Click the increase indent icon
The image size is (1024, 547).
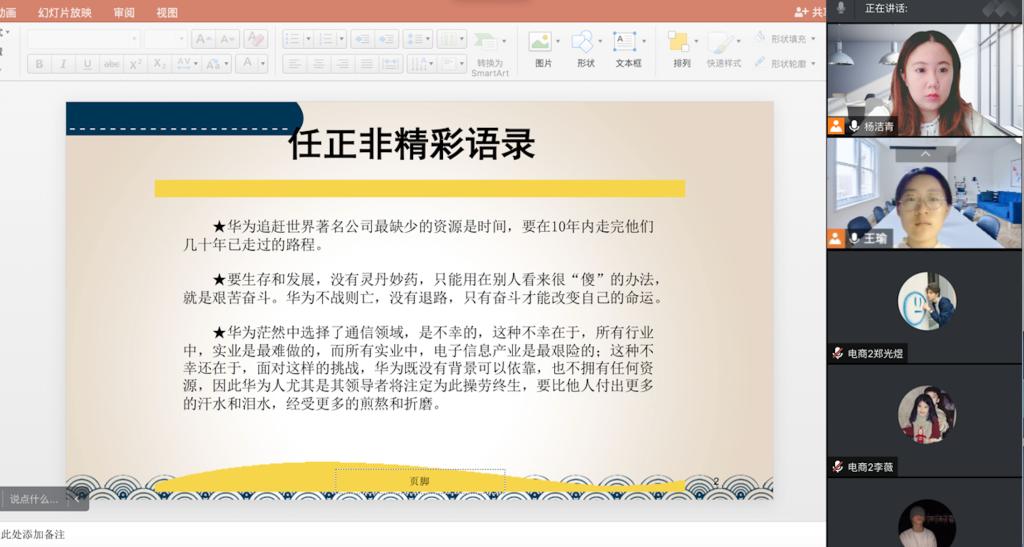(387, 39)
